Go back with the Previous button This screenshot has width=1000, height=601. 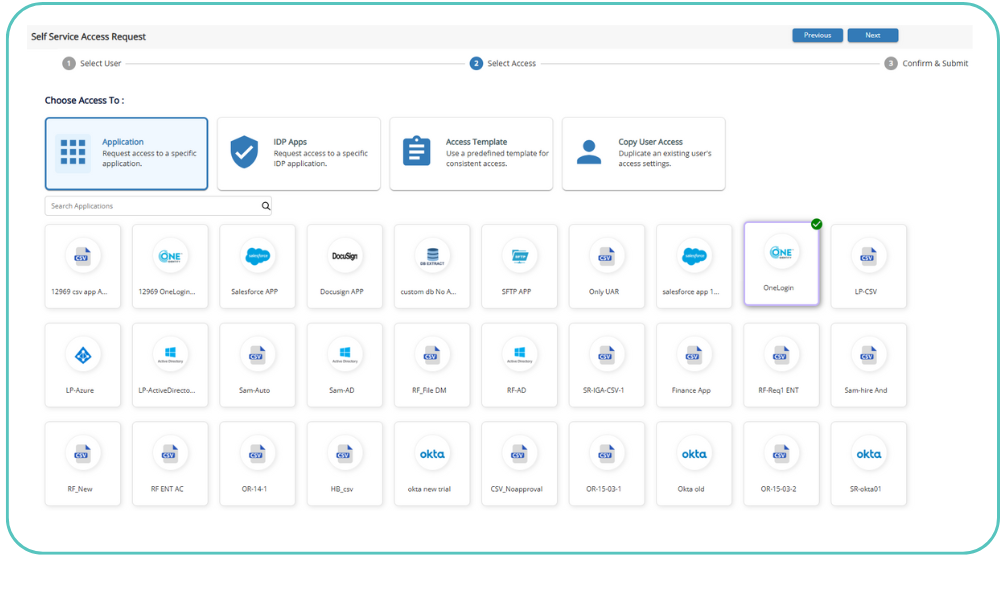click(x=817, y=35)
